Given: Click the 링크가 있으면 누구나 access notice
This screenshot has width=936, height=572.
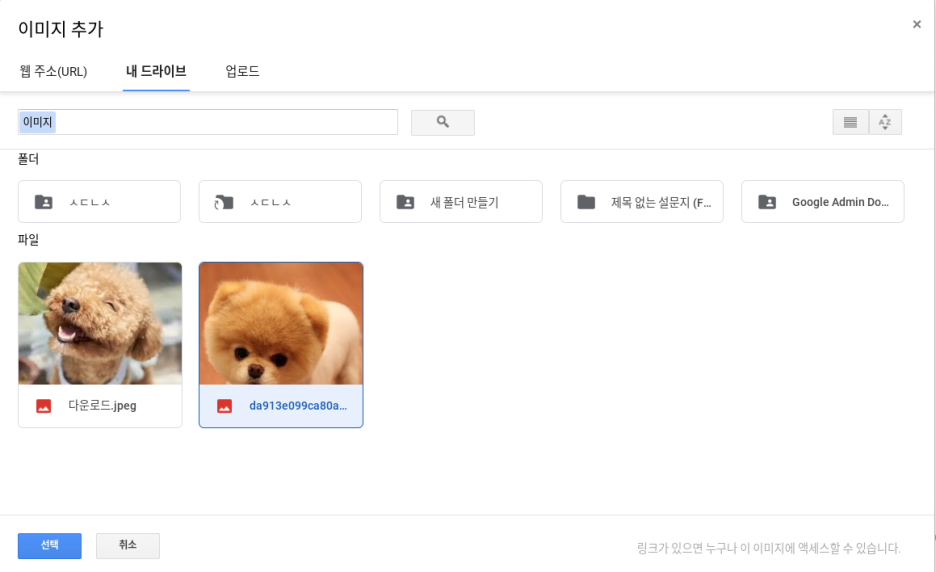Looking at the screenshot, I should (768, 548).
